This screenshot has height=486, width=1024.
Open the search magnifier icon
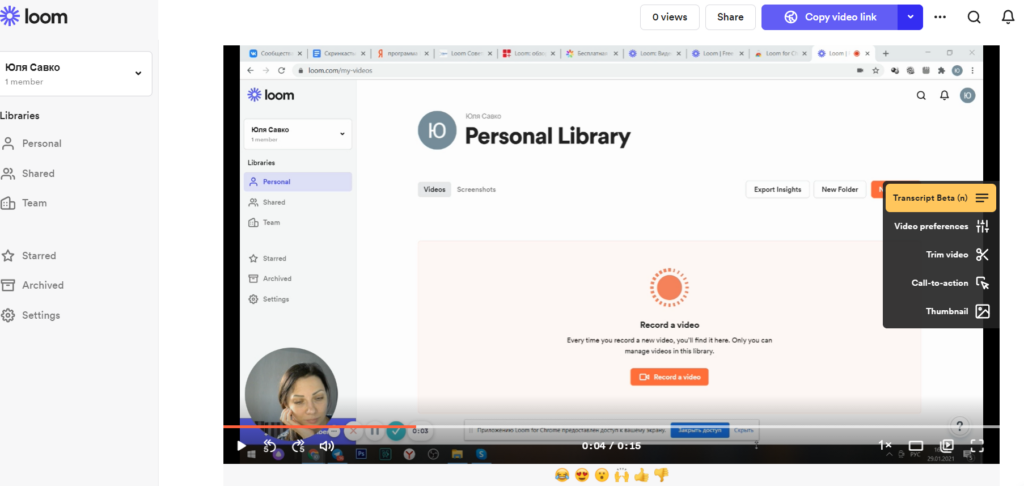tap(974, 17)
